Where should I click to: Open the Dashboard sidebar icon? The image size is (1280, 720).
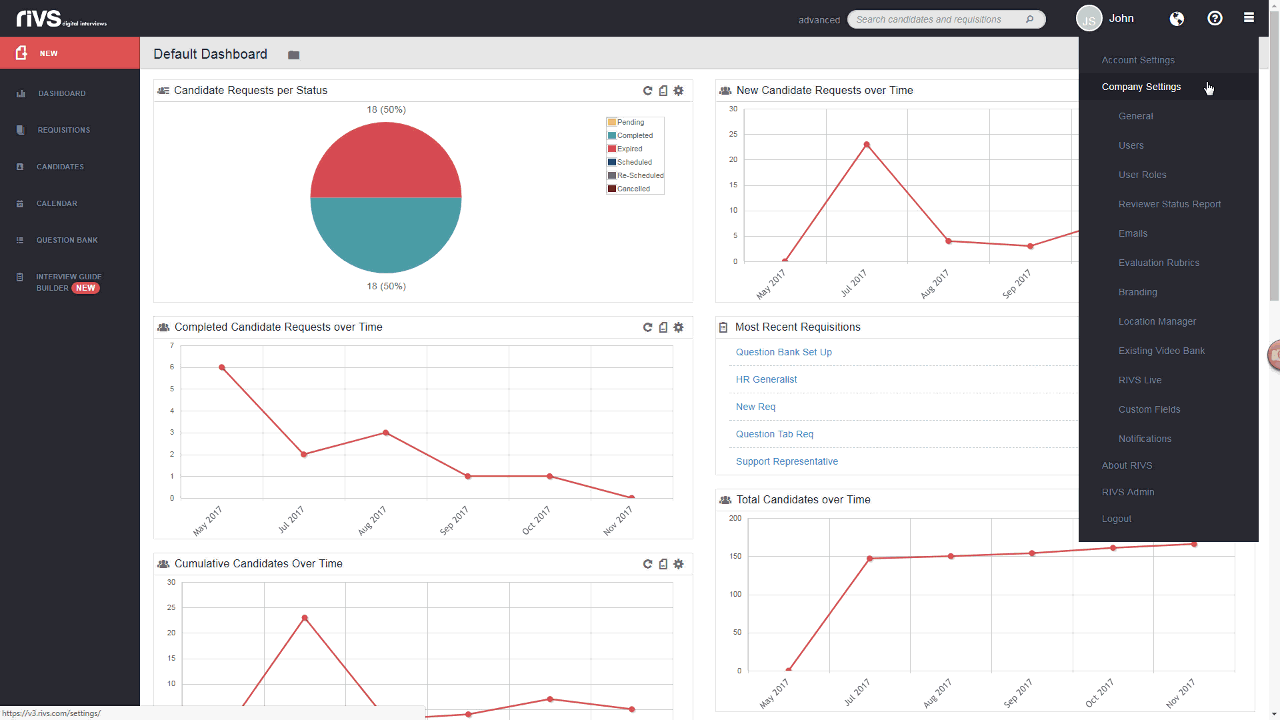(21, 93)
